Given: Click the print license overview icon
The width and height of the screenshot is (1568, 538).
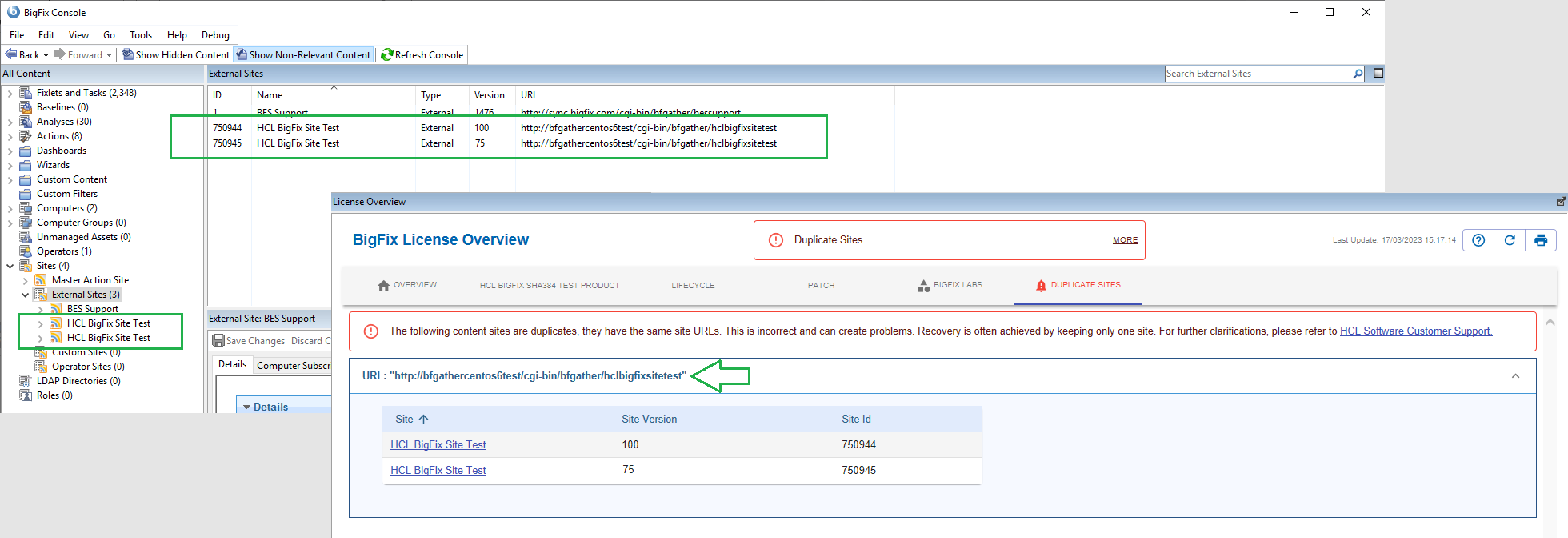Looking at the screenshot, I should click(x=1541, y=240).
